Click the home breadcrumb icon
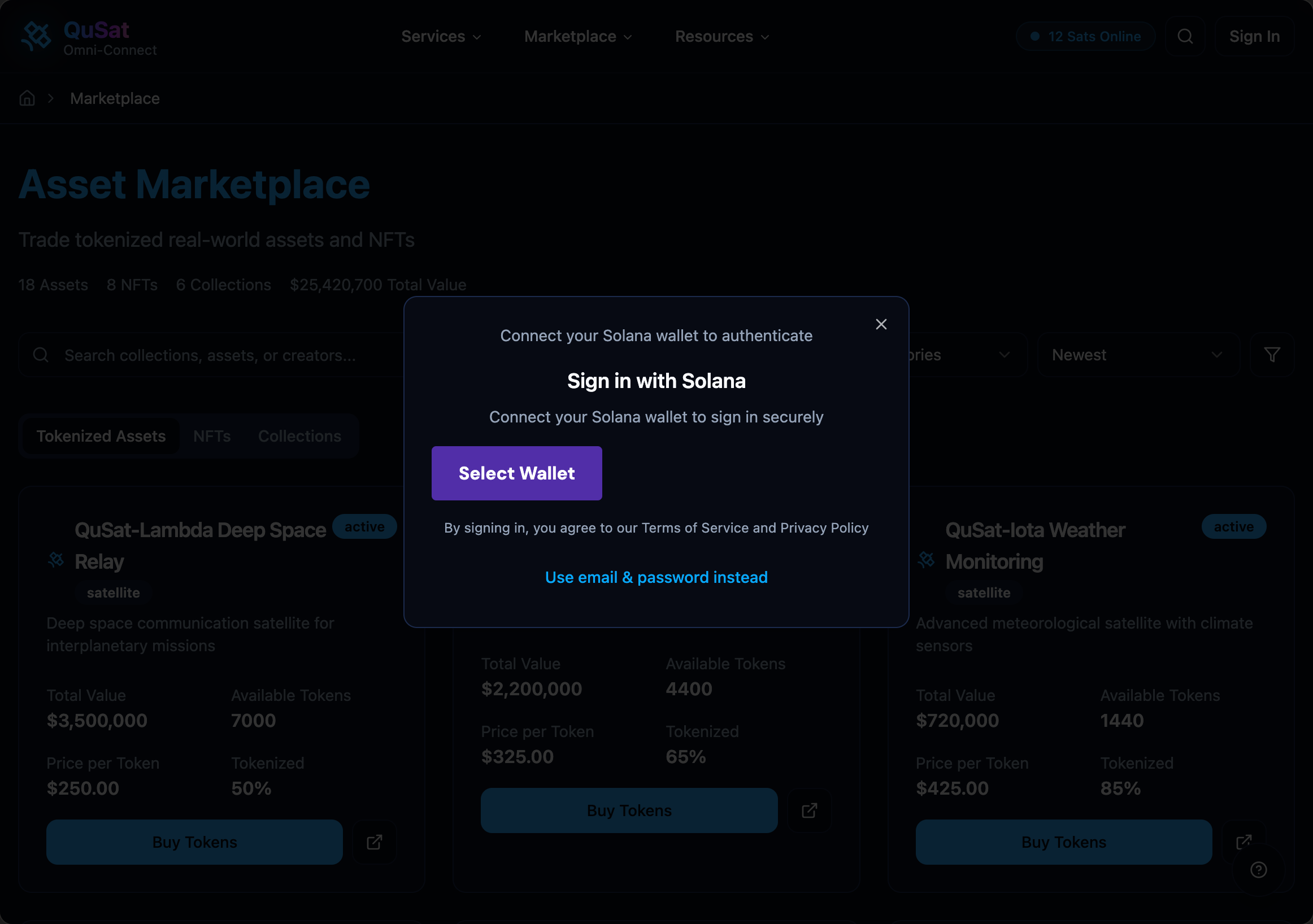This screenshot has height=924, width=1313. 27,98
